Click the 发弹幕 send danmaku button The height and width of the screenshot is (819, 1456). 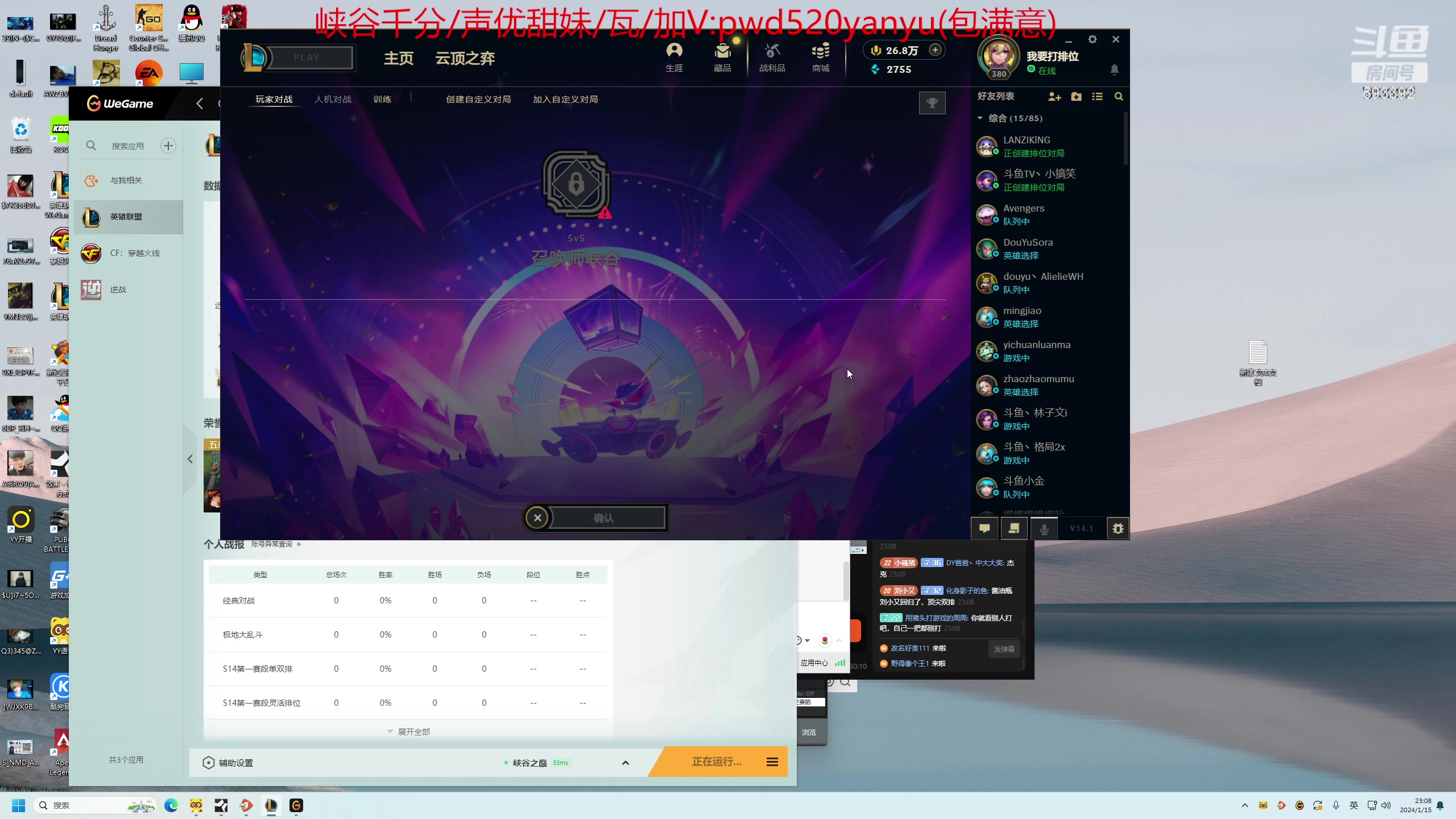pos(1004,649)
